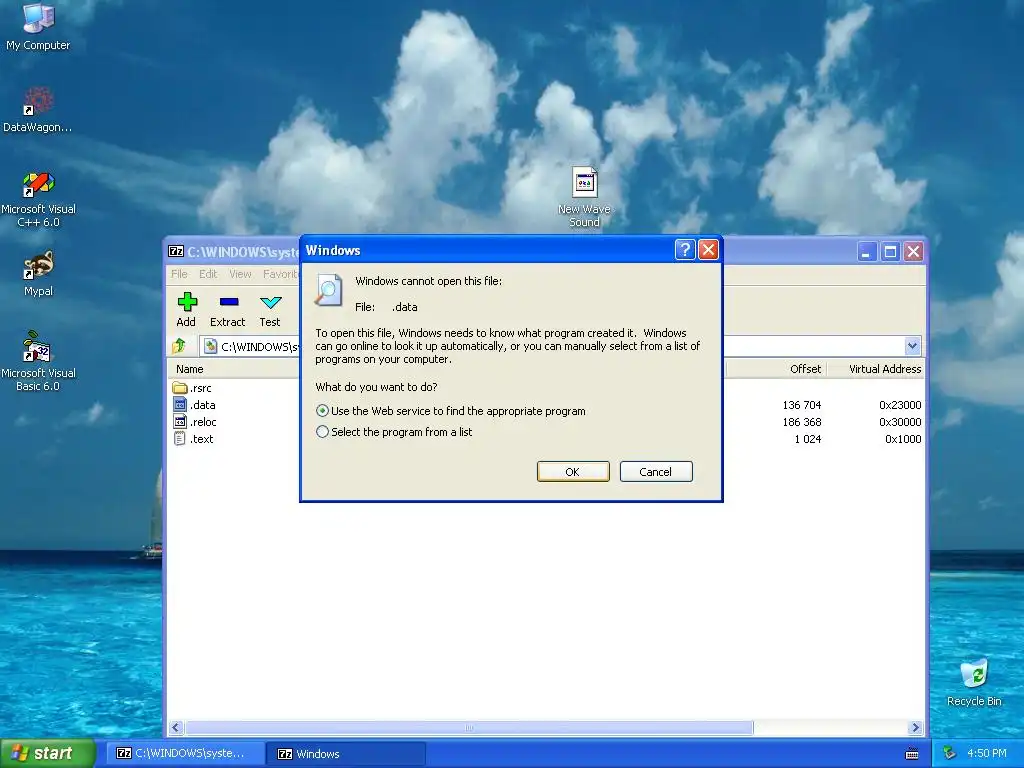Open Microsoft Visual C++ 6.0 shortcut
Viewport: 1024px width, 768px height.
click(x=38, y=199)
